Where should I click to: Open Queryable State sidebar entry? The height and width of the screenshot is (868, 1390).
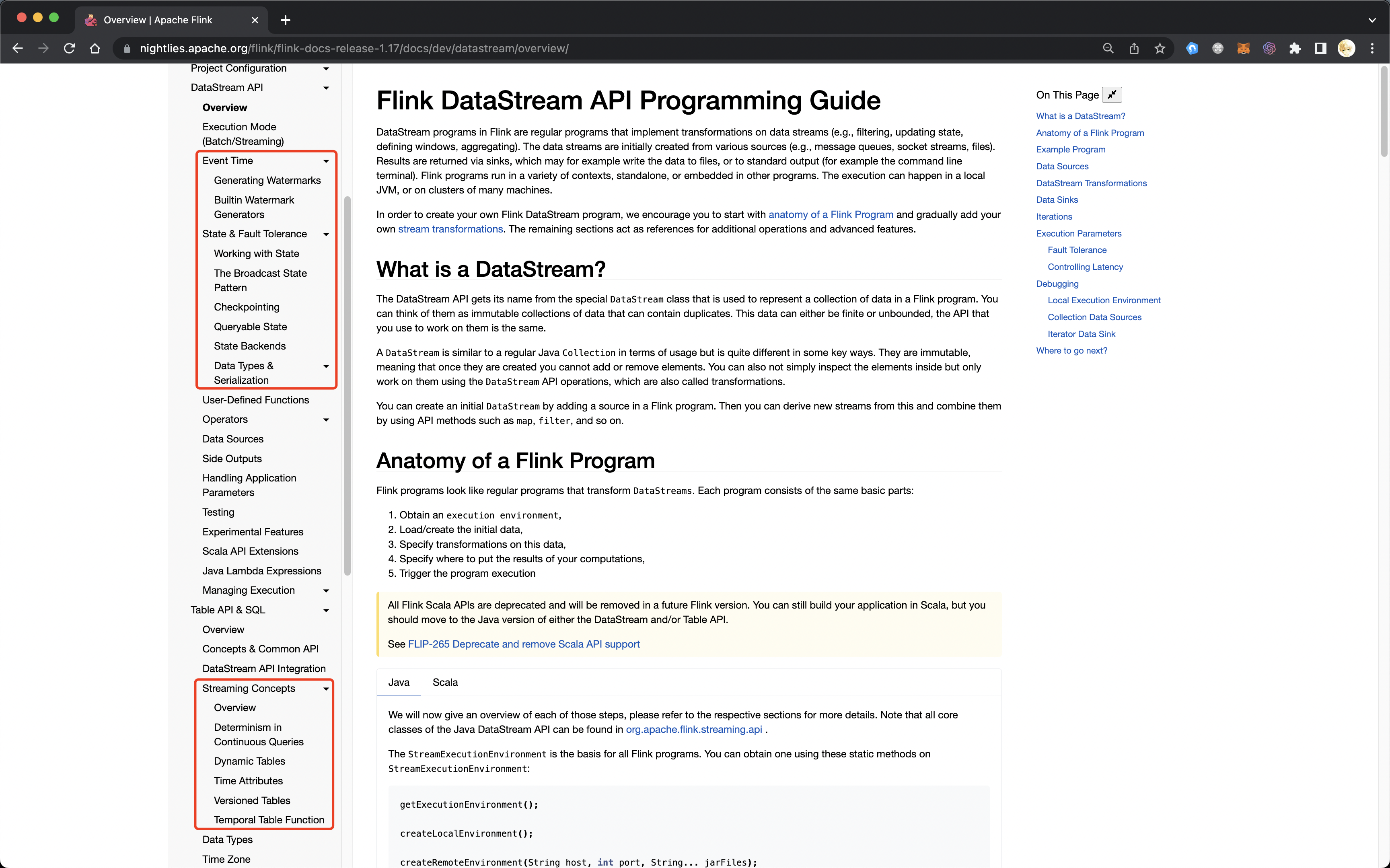point(250,327)
